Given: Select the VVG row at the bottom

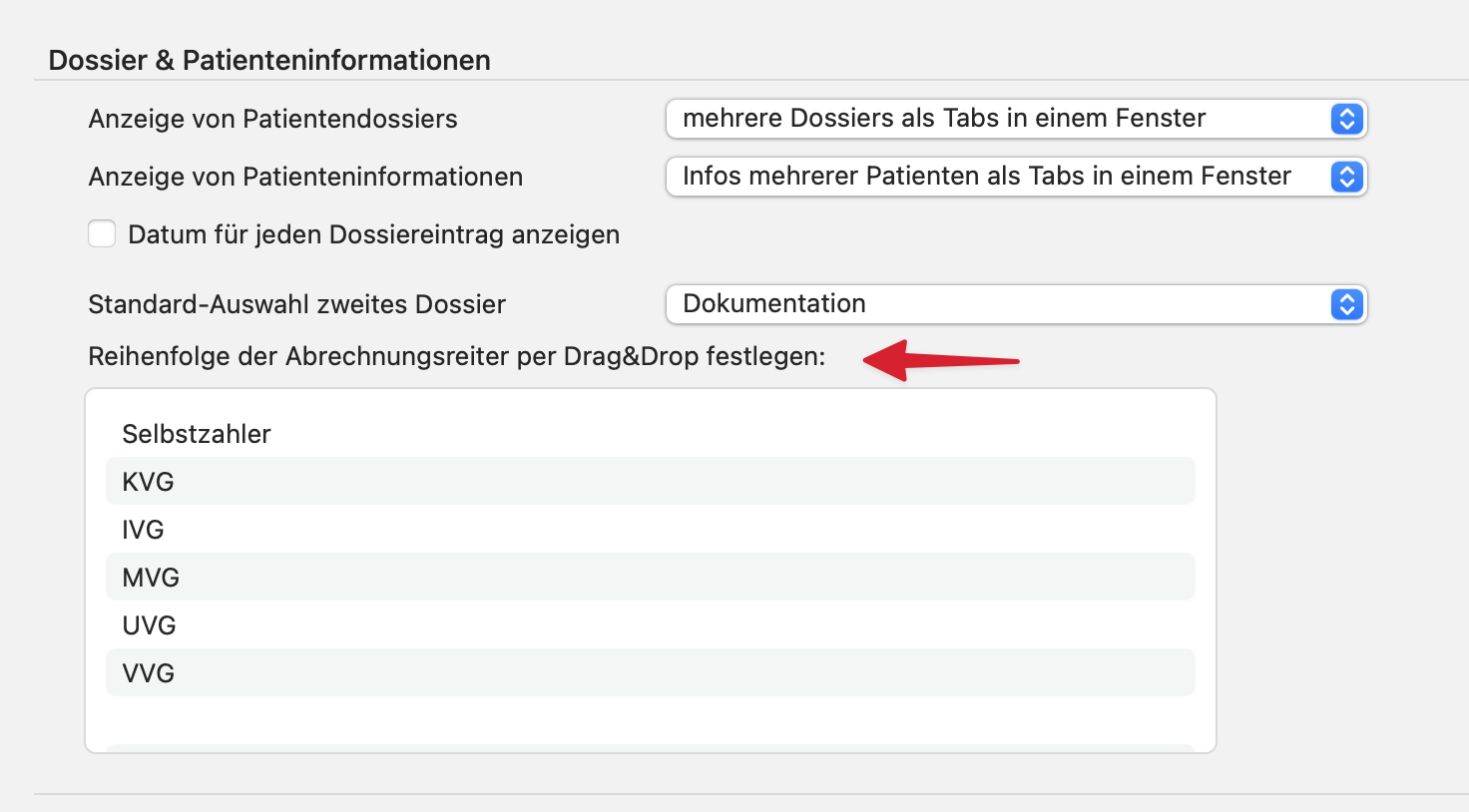Looking at the screenshot, I should tap(649, 672).
